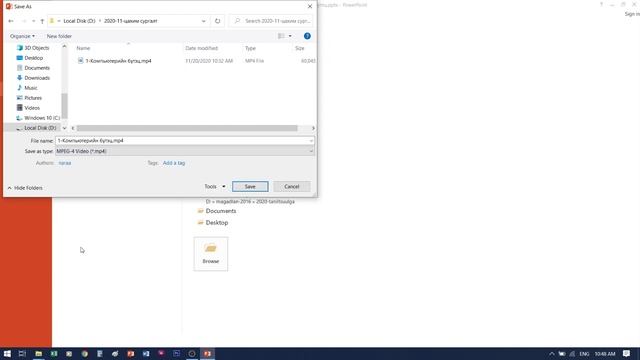Focus the Search box in the Save As dialog
640x360 pixels.
click(271, 21)
